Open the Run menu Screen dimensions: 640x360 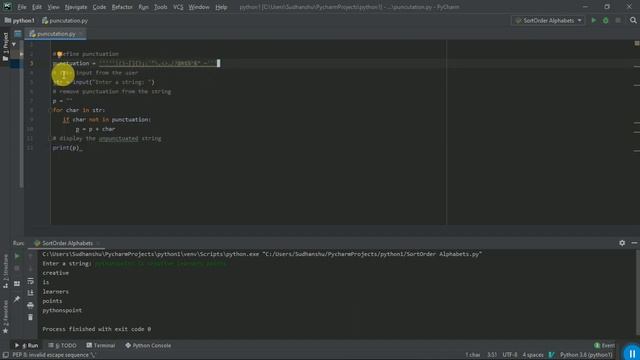(143, 7)
